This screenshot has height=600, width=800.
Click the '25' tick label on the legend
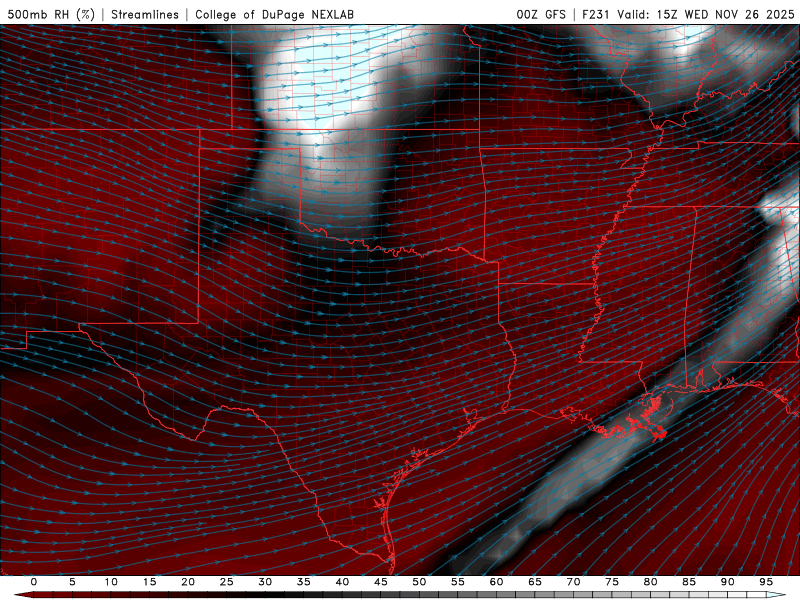tap(227, 582)
